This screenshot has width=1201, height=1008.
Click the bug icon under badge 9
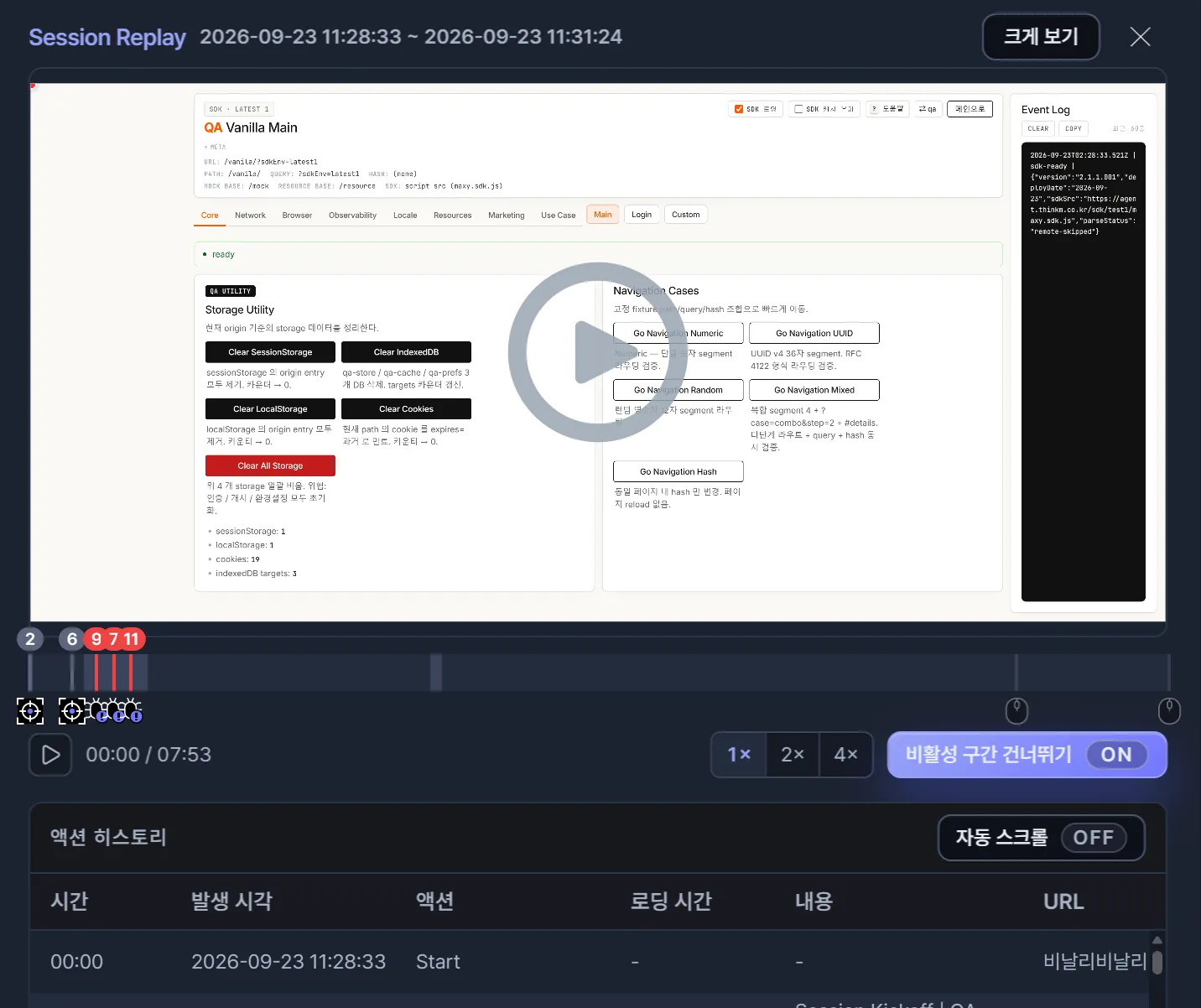coord(98,710)
